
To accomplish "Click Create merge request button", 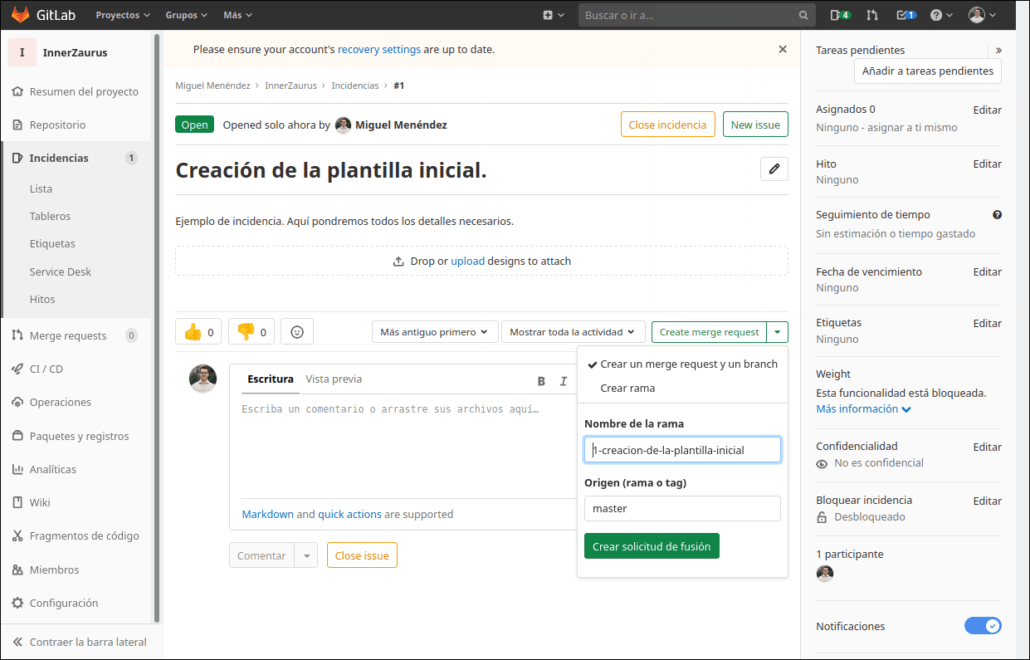I will point(709,332).
